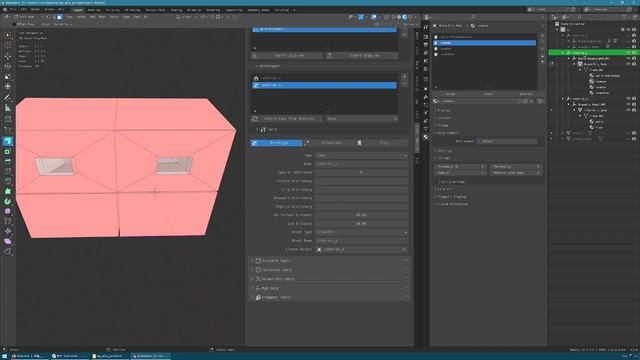Viewport: 640px width, 360px height.
Task: Expand the Animations Tools panel
Action: coord(329,279)
